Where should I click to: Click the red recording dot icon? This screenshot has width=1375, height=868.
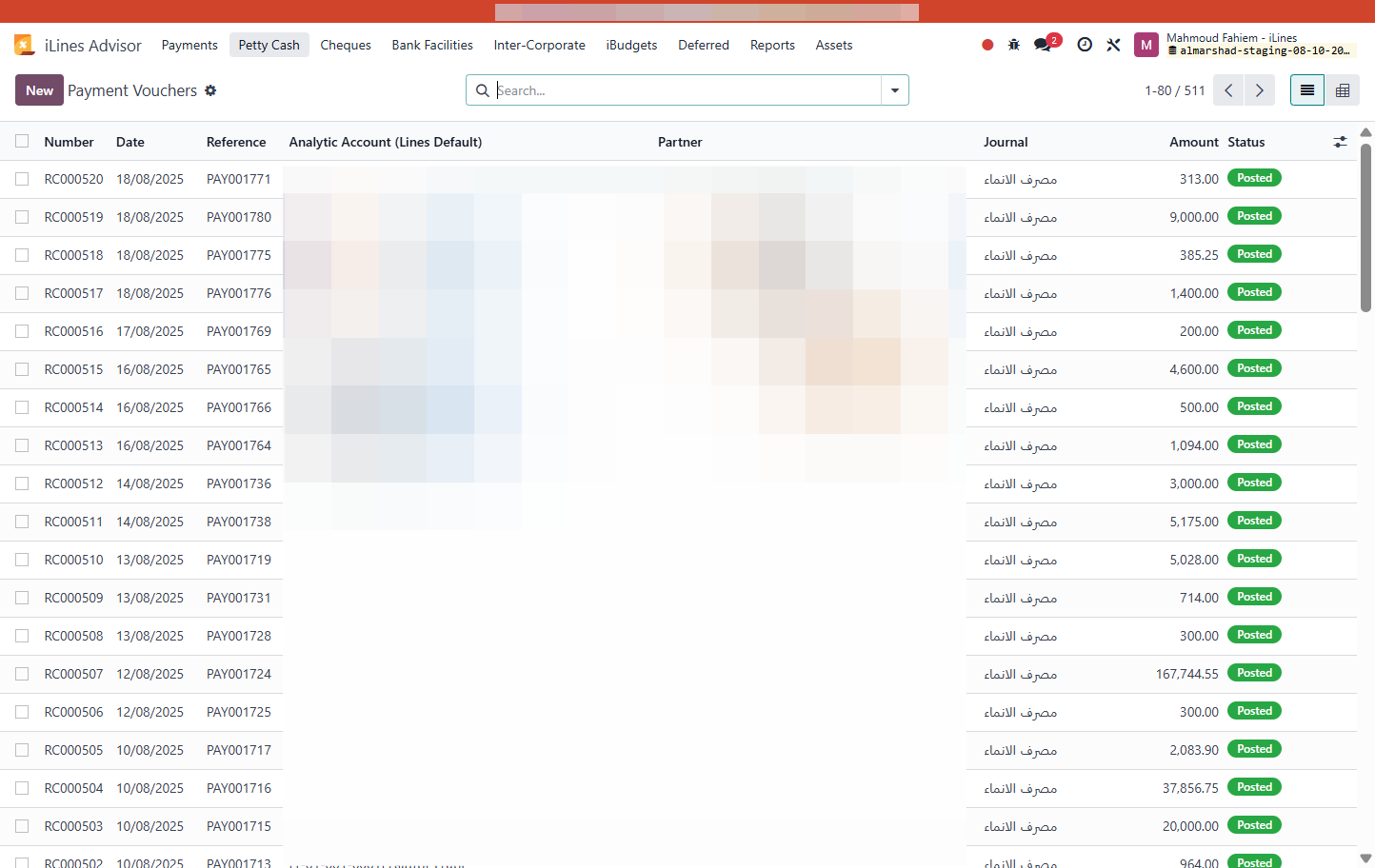click(x=987, y=45)
